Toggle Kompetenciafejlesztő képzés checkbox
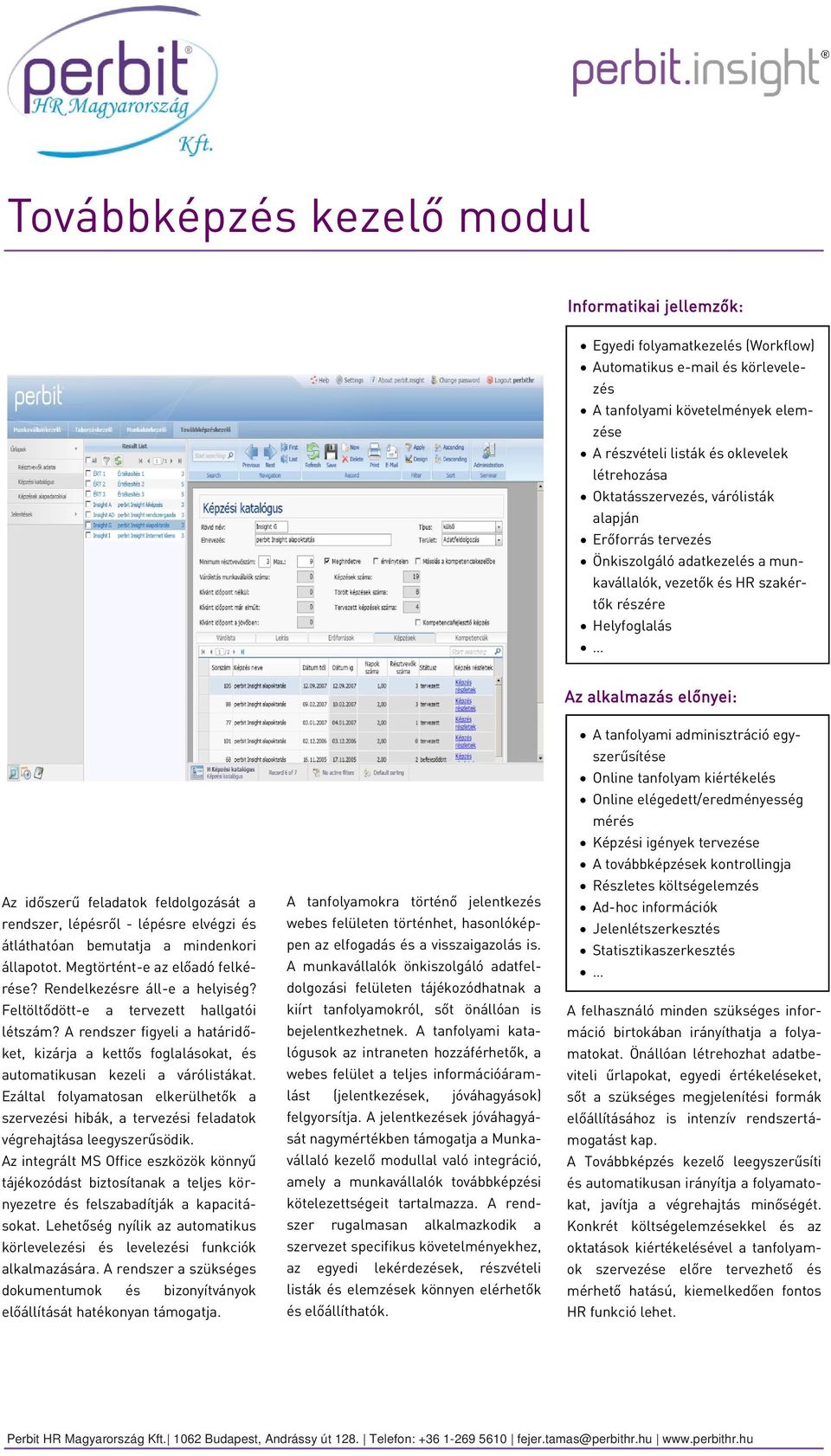Viewport: 831px width, 1456px height. coord(419,622)
